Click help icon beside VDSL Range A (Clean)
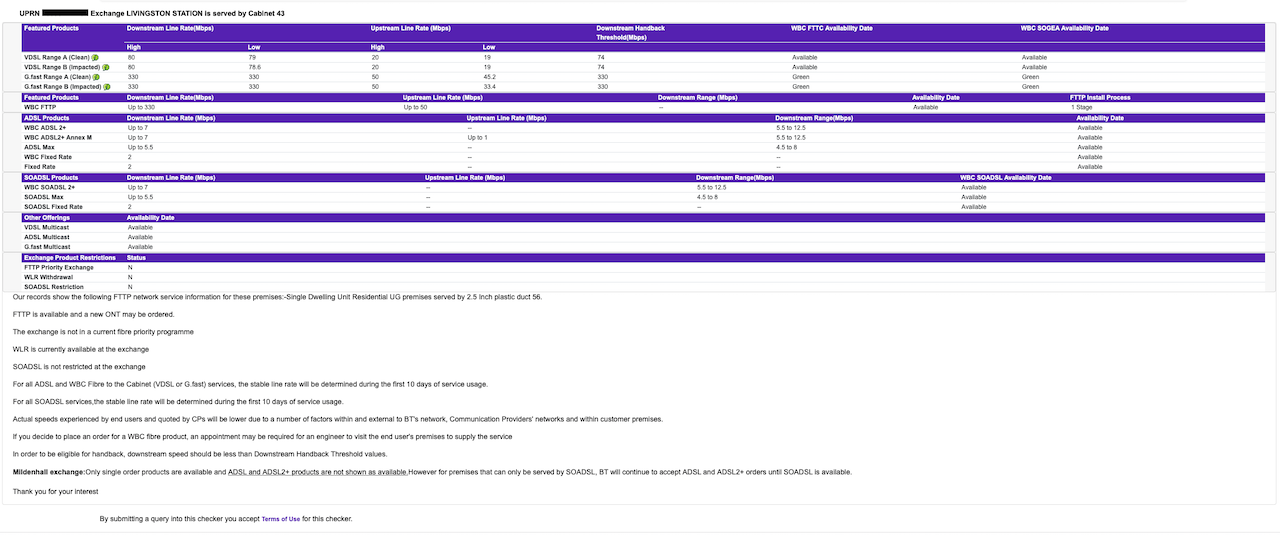 click(x=95, y=58)
